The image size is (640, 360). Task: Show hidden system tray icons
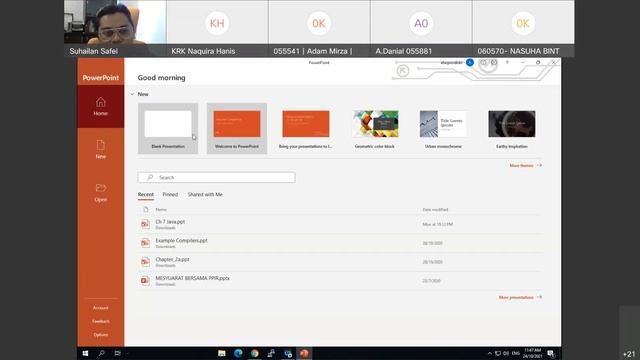pyautogui.click(x=490, y=353)
